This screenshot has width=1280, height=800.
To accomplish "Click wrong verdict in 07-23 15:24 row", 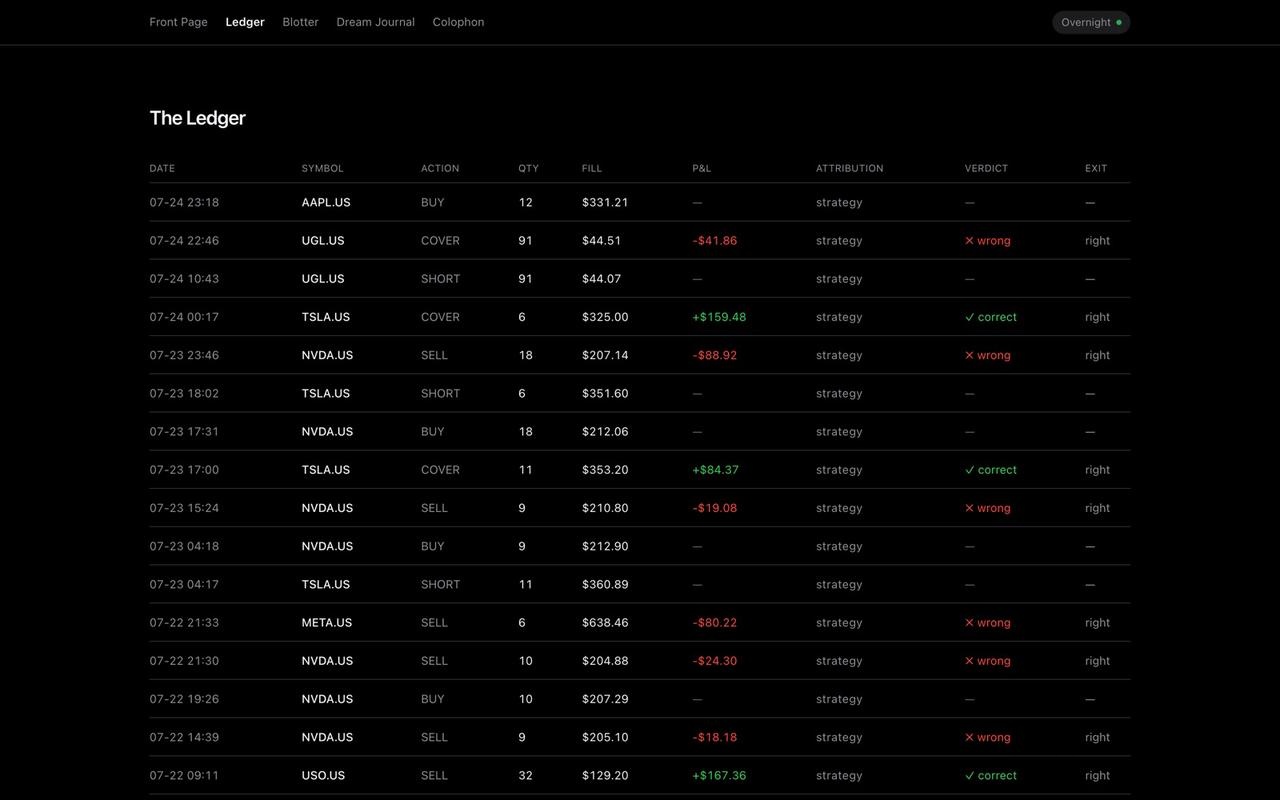I will (x=988, y=508).
